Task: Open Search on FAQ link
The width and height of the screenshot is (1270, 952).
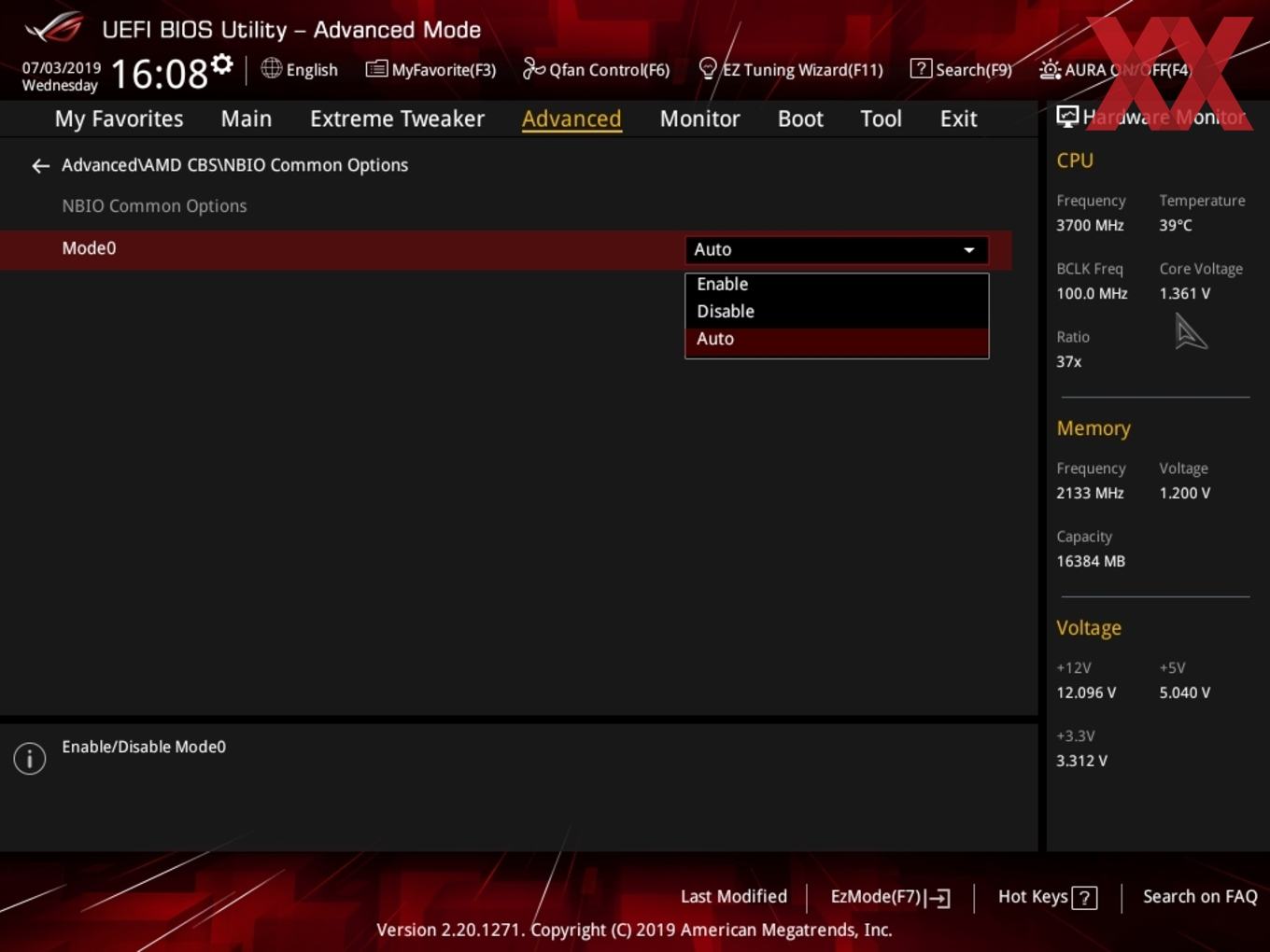Action: 1200,896
